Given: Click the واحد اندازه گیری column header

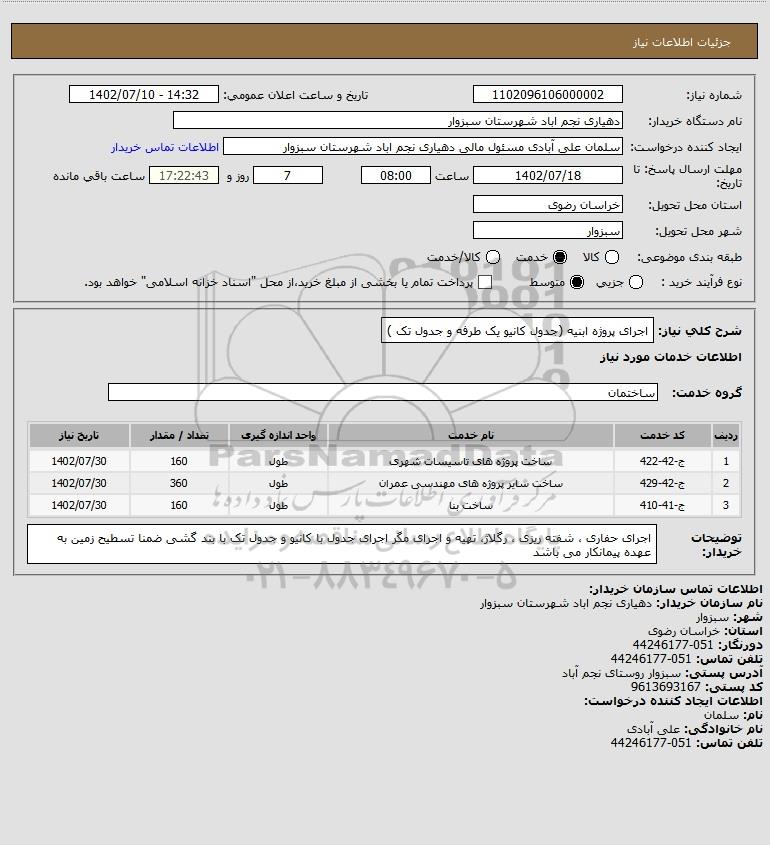Looking at the screenshot, I should (279, 435).
